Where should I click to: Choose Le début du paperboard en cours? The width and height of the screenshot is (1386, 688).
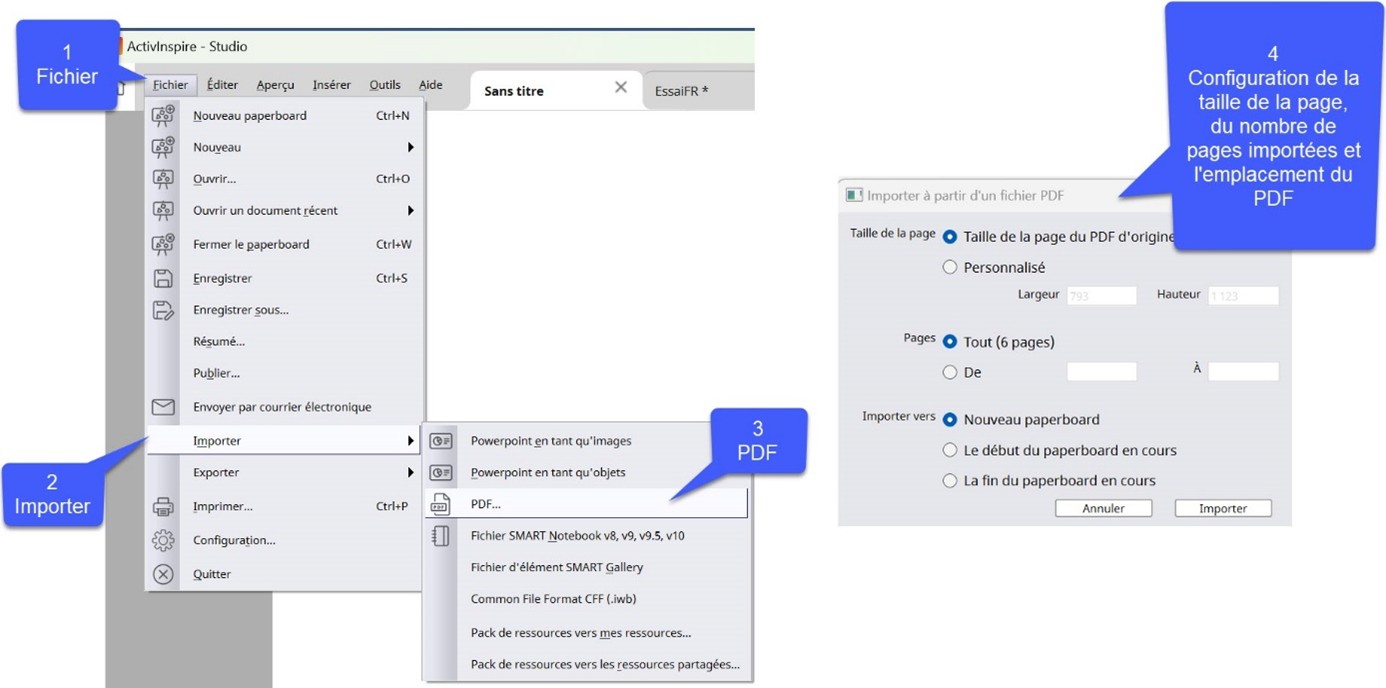click(x=950, y=450)
